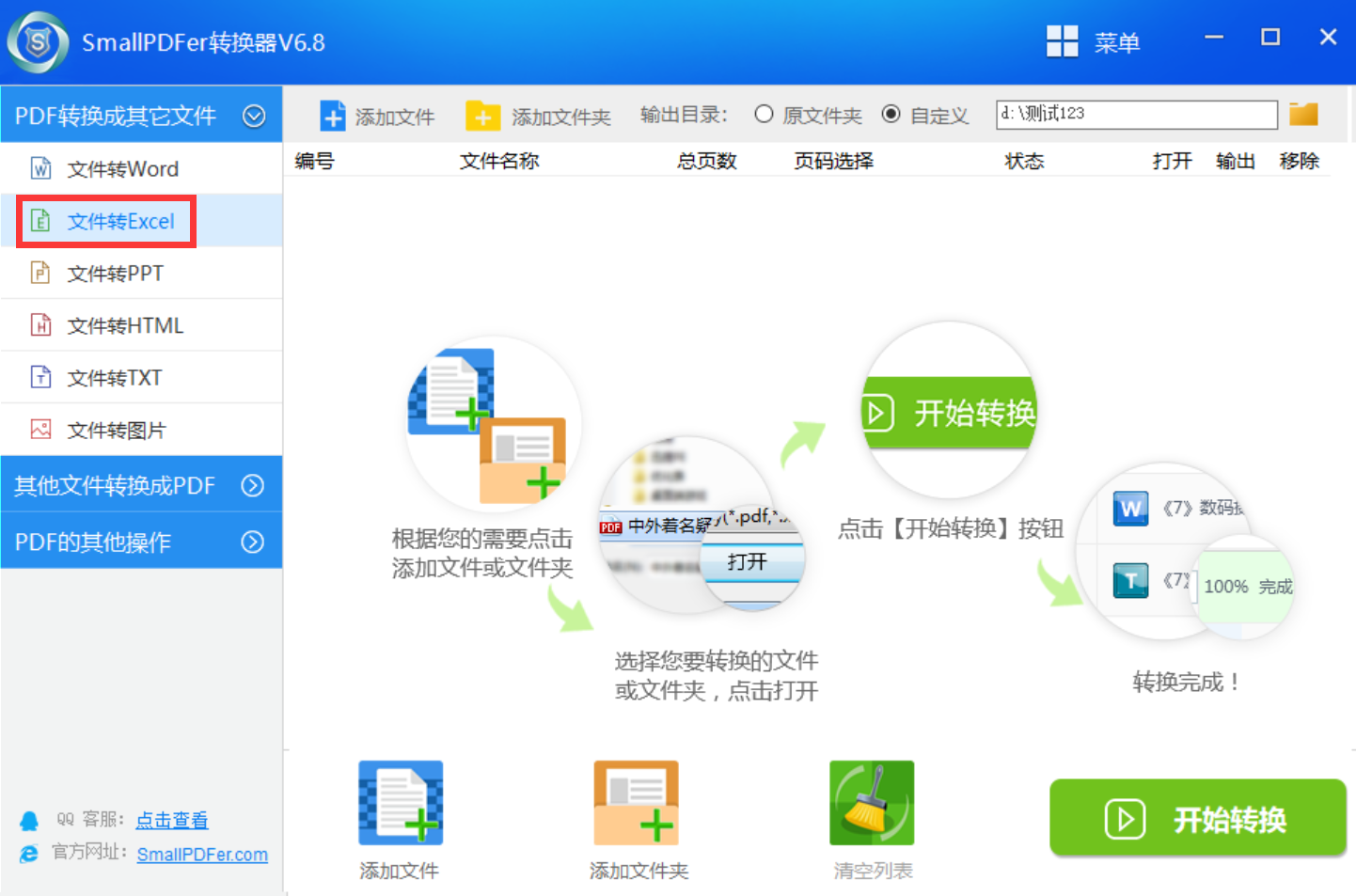Screen dimensions: 1356x896
Task: Select 文件转Excel menu item
Action: click(x=142, y=221)
